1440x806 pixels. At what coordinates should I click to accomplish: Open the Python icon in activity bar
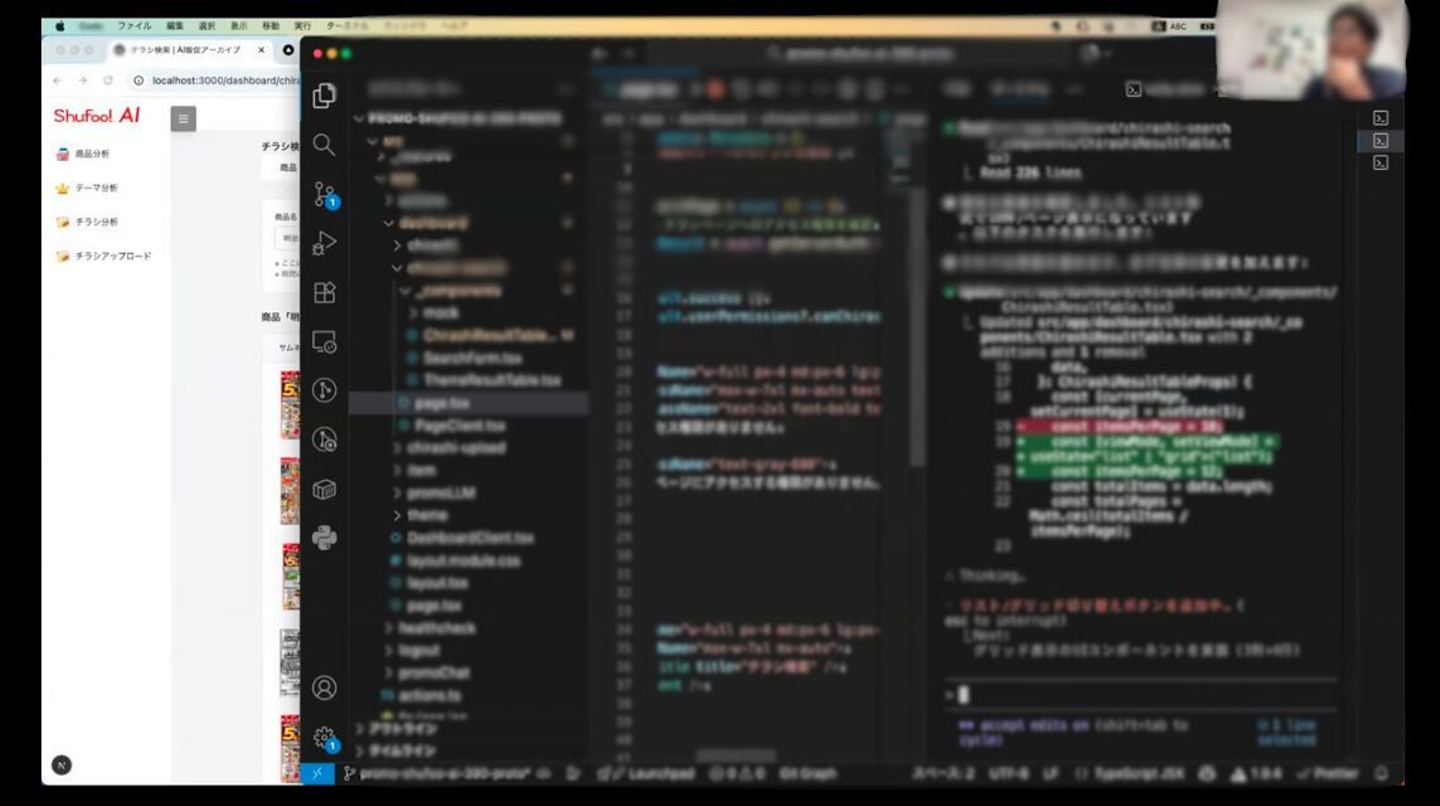[x=324, y=538]
